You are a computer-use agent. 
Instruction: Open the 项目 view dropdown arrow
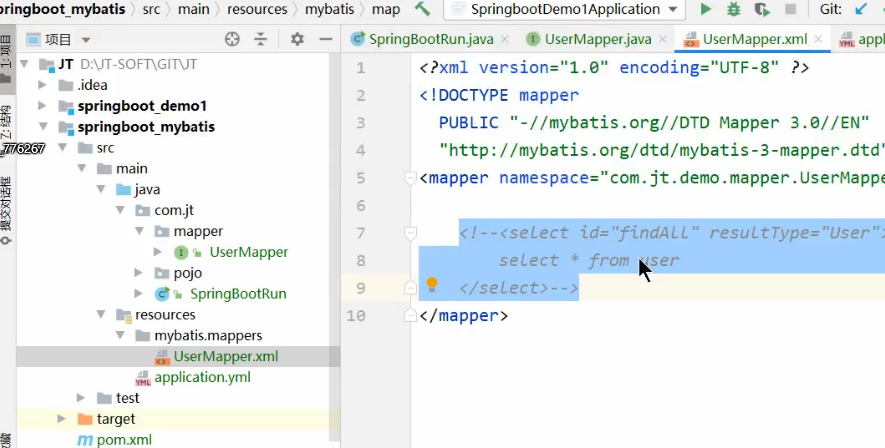(86, 40)
